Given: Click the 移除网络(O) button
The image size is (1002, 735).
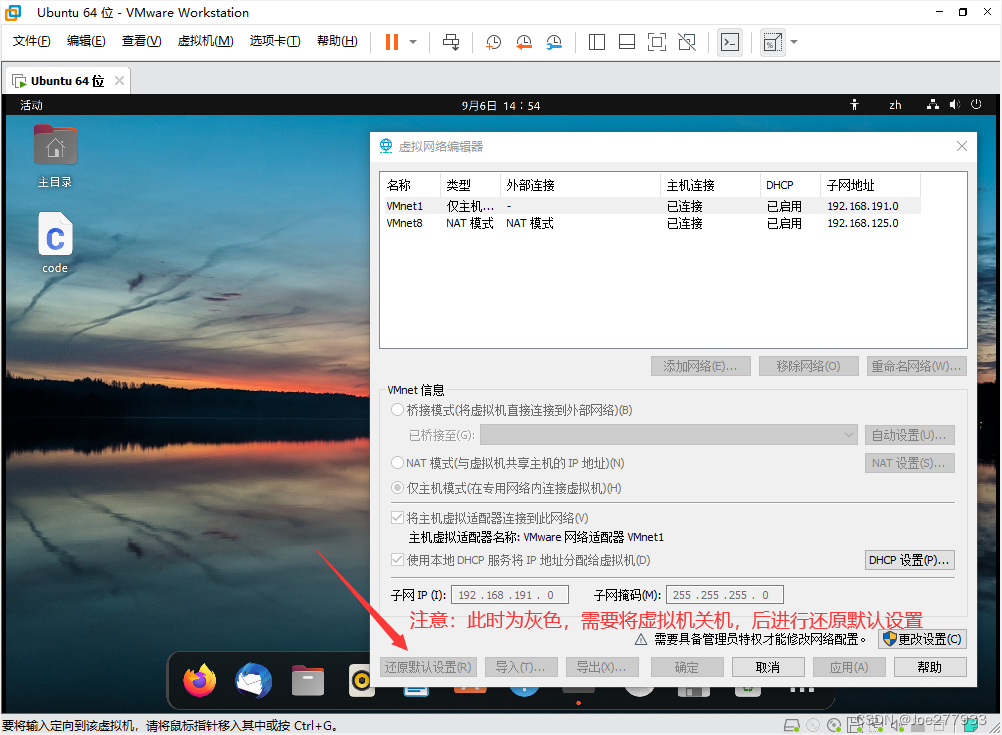Looking at the screenshot, I should point(808,366).
